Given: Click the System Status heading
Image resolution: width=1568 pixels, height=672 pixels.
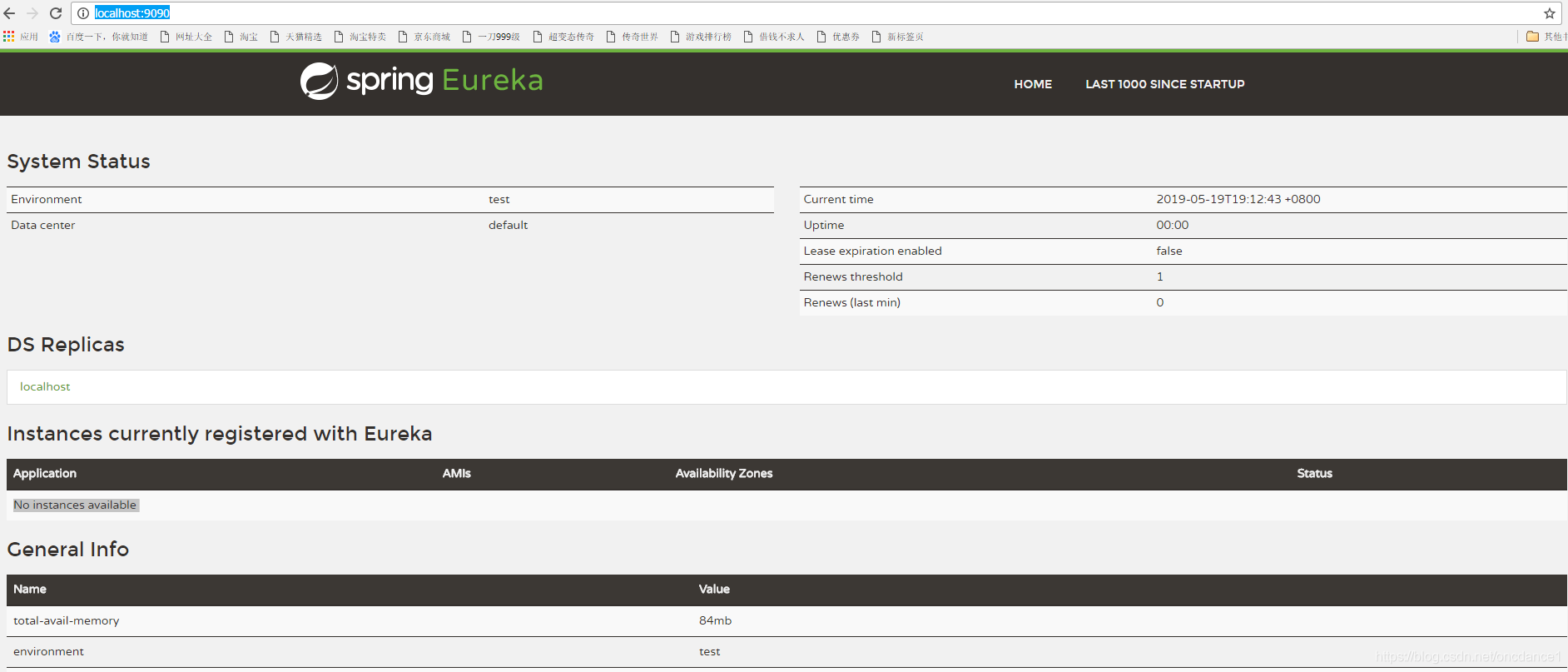Looking at the screenshot, I should (x=79, y=162).
